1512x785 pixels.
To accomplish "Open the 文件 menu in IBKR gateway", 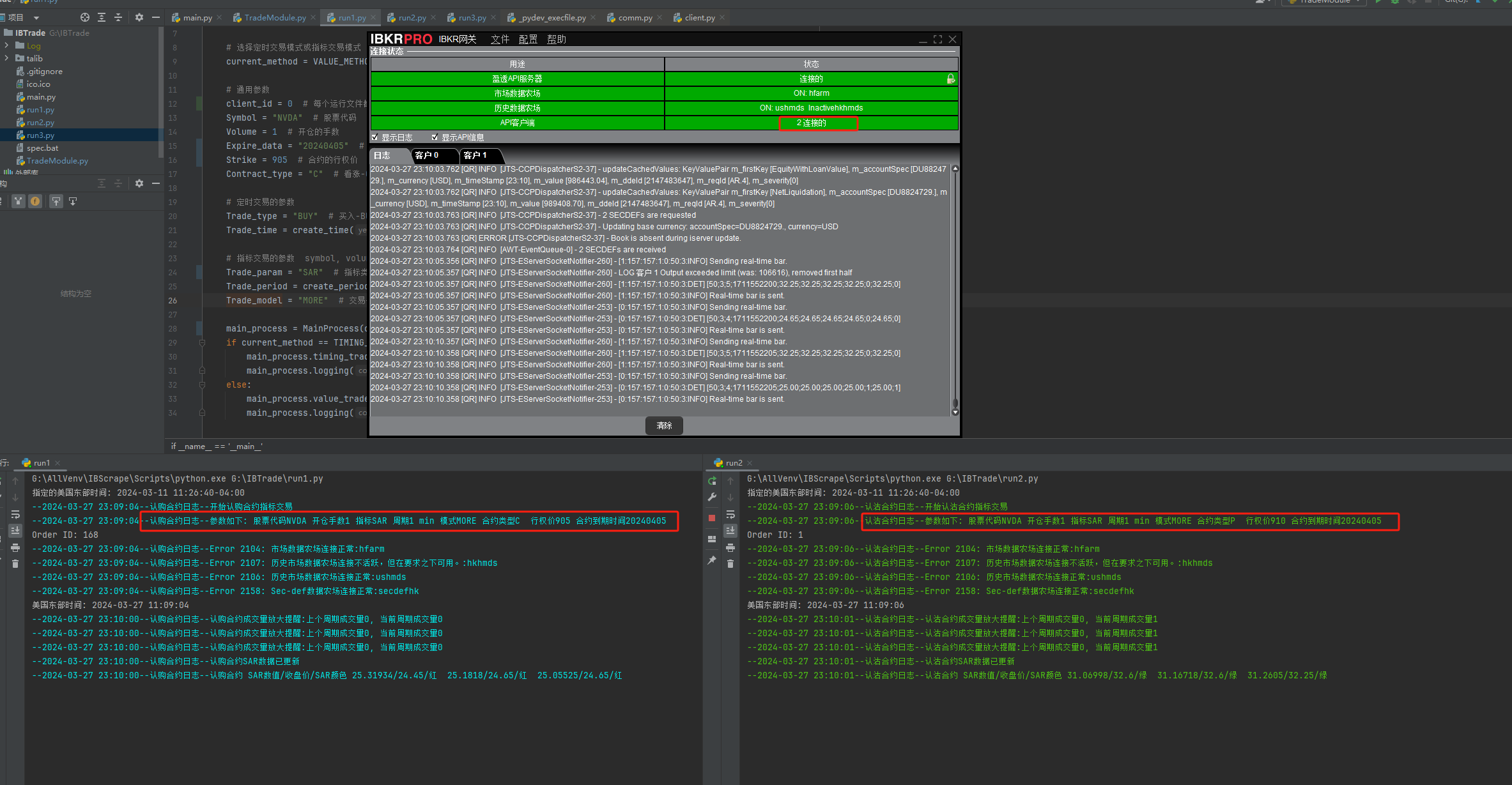I will (x=500, y=40).
